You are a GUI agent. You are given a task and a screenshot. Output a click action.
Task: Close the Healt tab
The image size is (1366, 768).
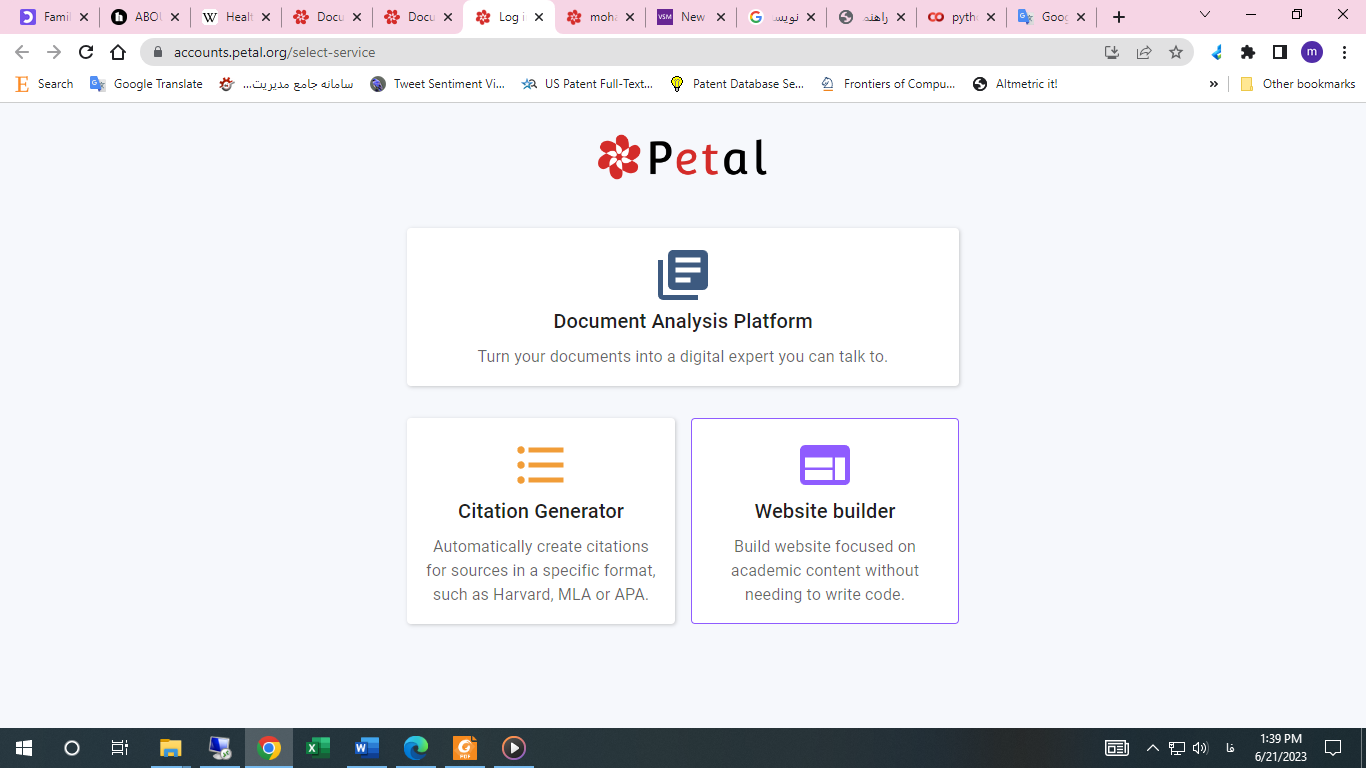click(x=266, y=17)
